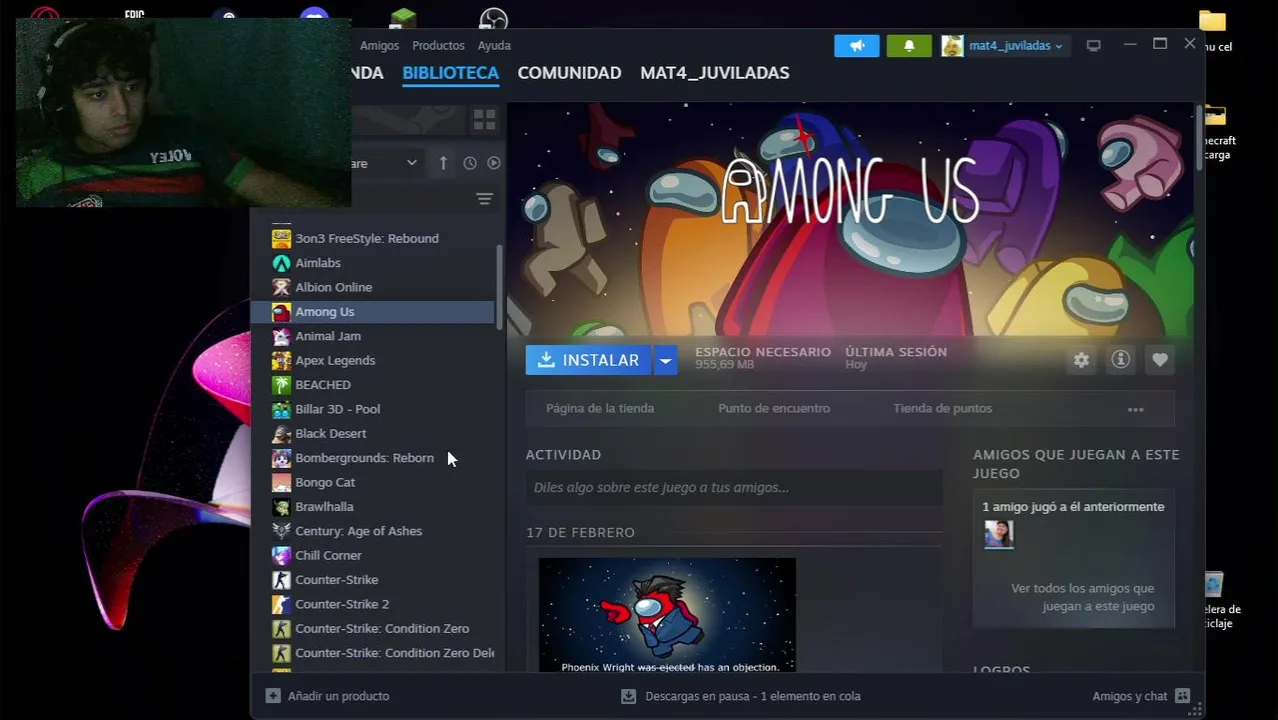Click the blue INSTALAR button
Screen dimensions: 1278x720
(x=589, y=360)
